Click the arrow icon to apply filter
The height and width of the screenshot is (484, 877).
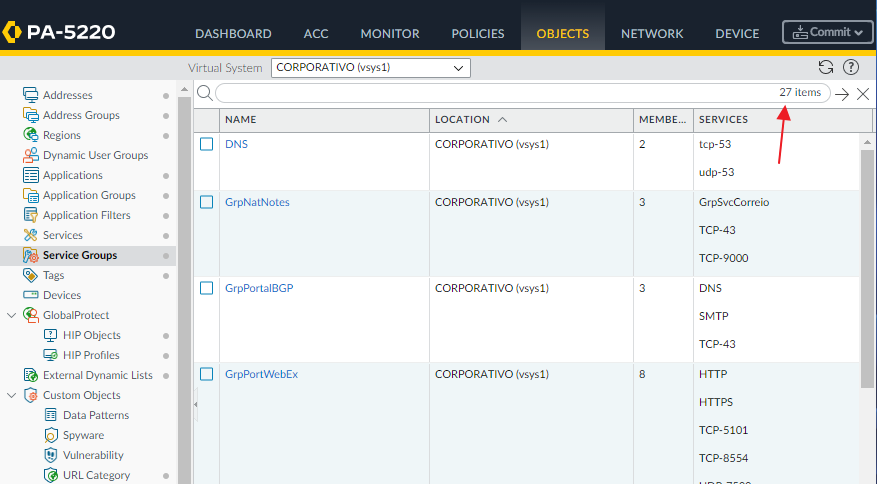(x=842, y=93)
